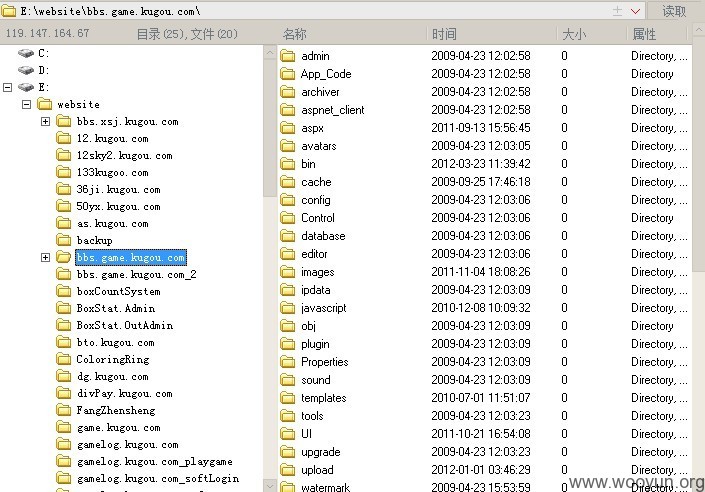Select the templates folder row

(x=484, y=398)
